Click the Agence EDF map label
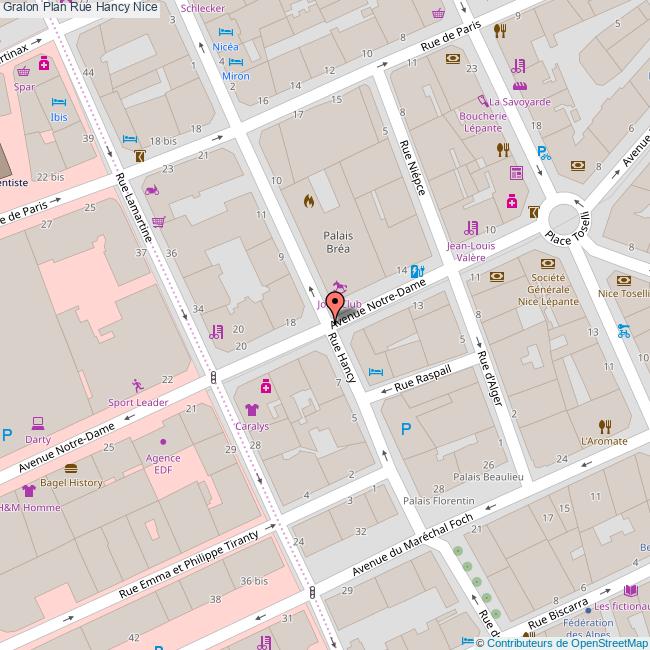650x650 pixels. (163, 464)
